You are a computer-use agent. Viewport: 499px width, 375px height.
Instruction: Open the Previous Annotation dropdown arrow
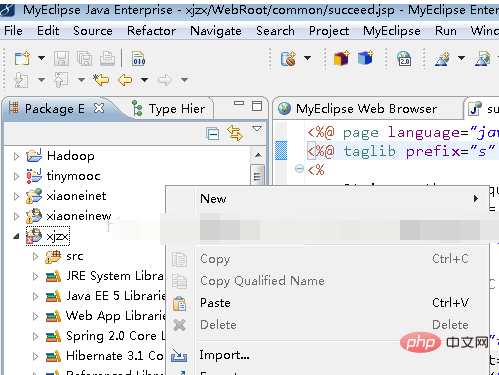pyautogui.click(x=81, y=80)
